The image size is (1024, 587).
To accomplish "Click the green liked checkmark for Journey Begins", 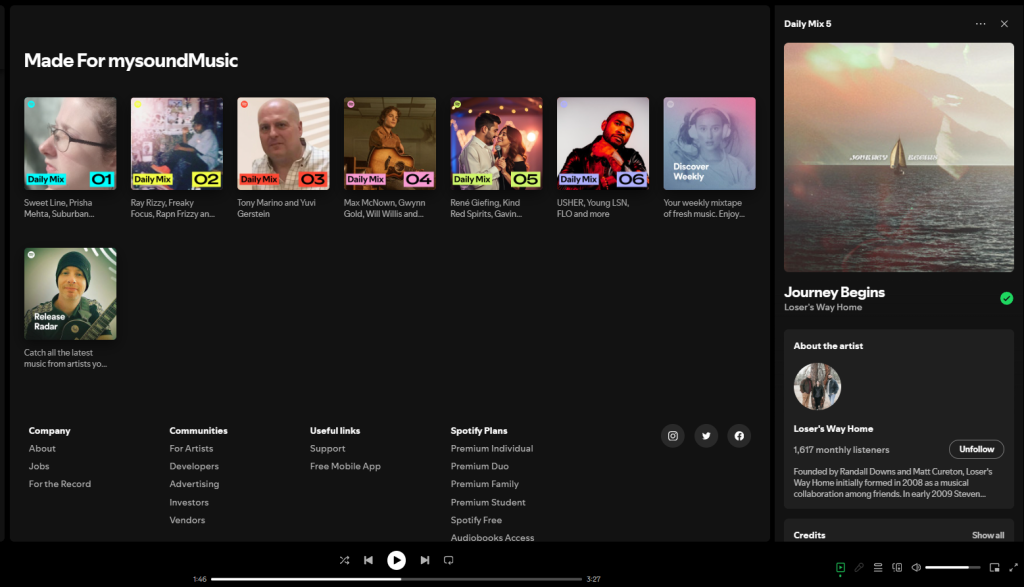I will pos(1006,298).
